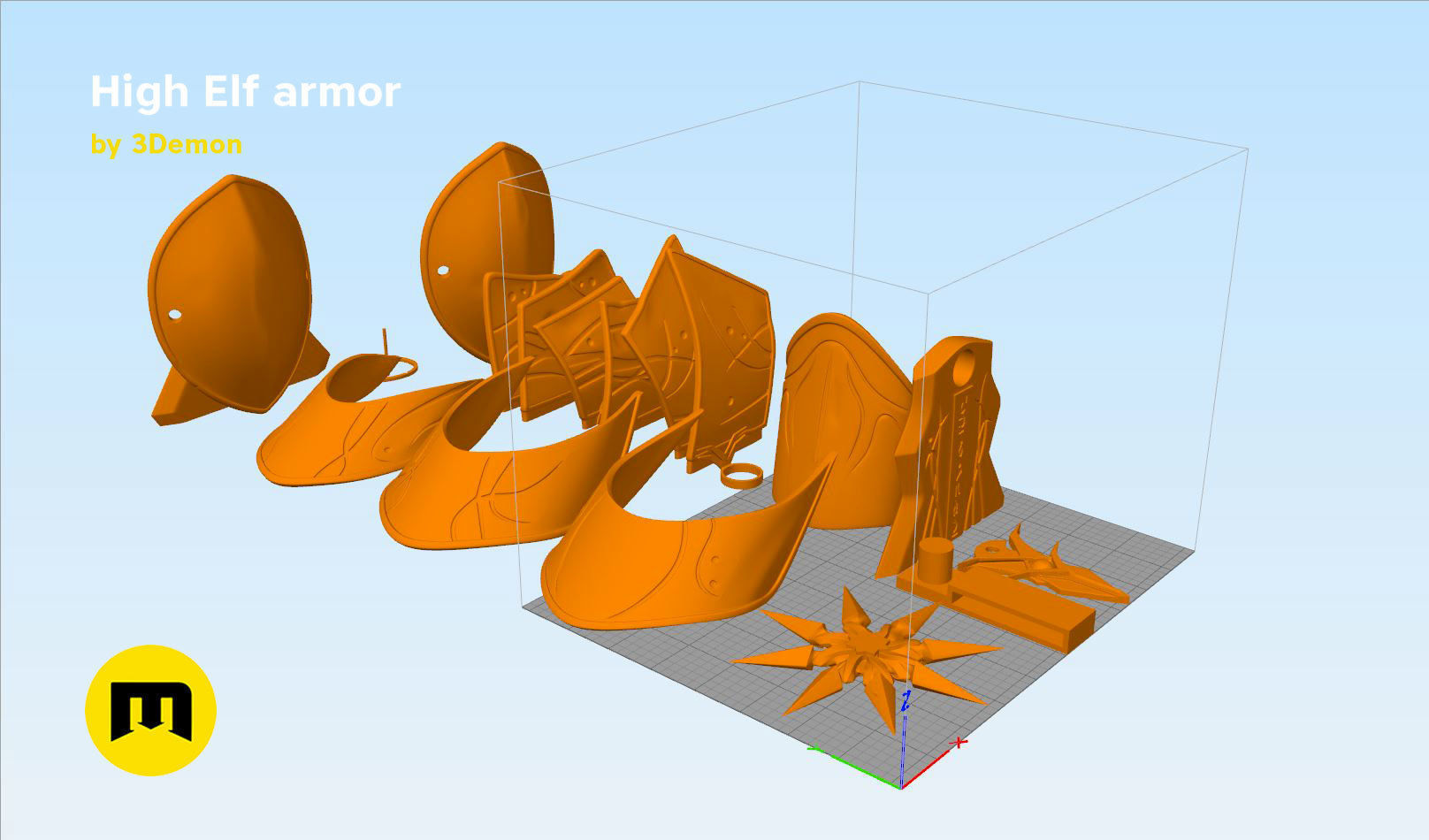Screen dimensions: 1429x840
Task: Select the small ring model near the plates
Action: tap(744, 476)
